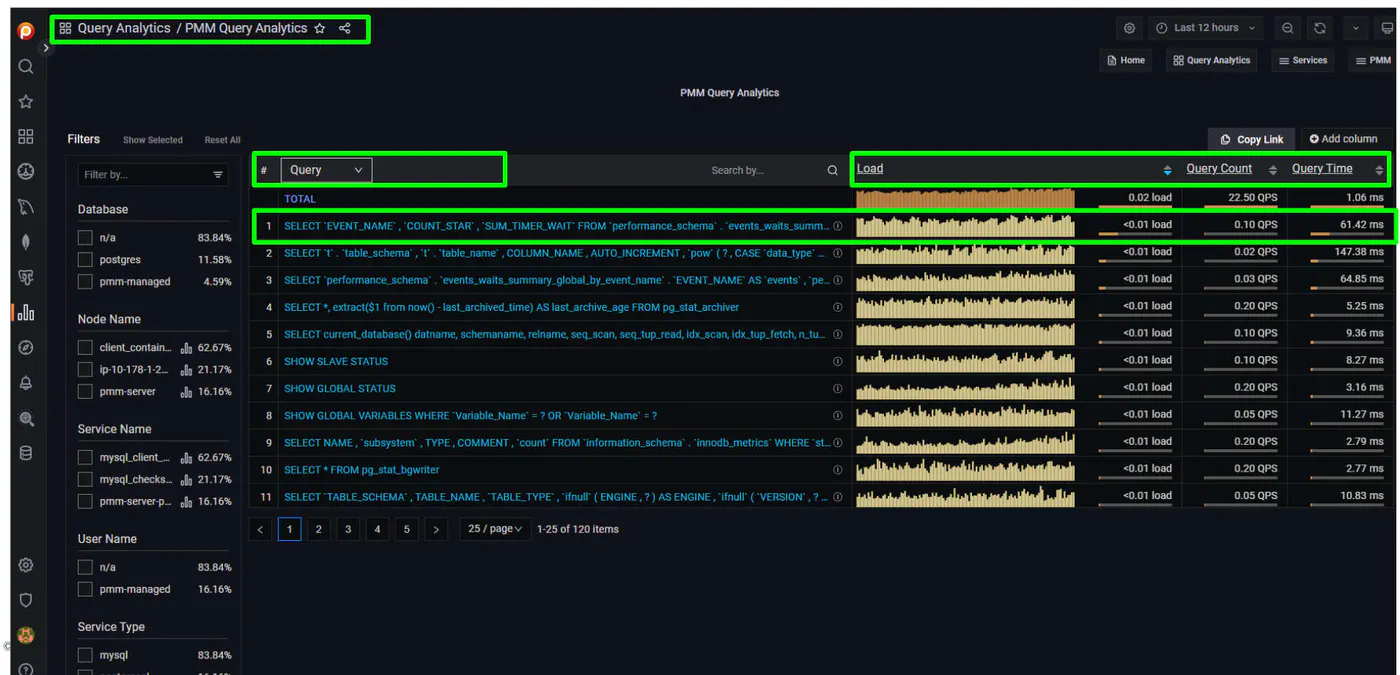
Task: Open the PostgreSQL elephant sidebar icon
Action: [x=26, y=277]
